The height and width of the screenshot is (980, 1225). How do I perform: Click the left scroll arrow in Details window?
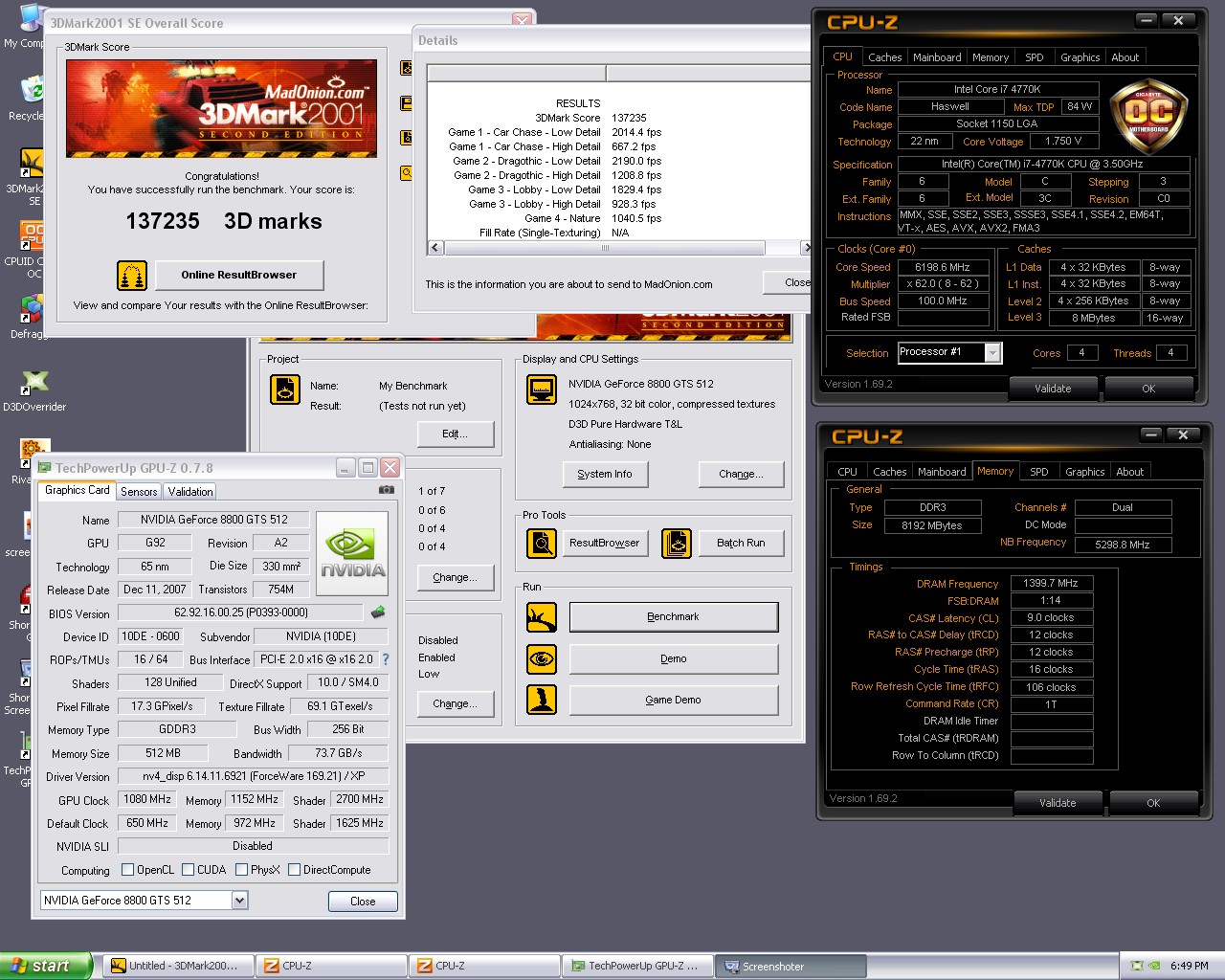pyautogui.click(x=435, y=248)
